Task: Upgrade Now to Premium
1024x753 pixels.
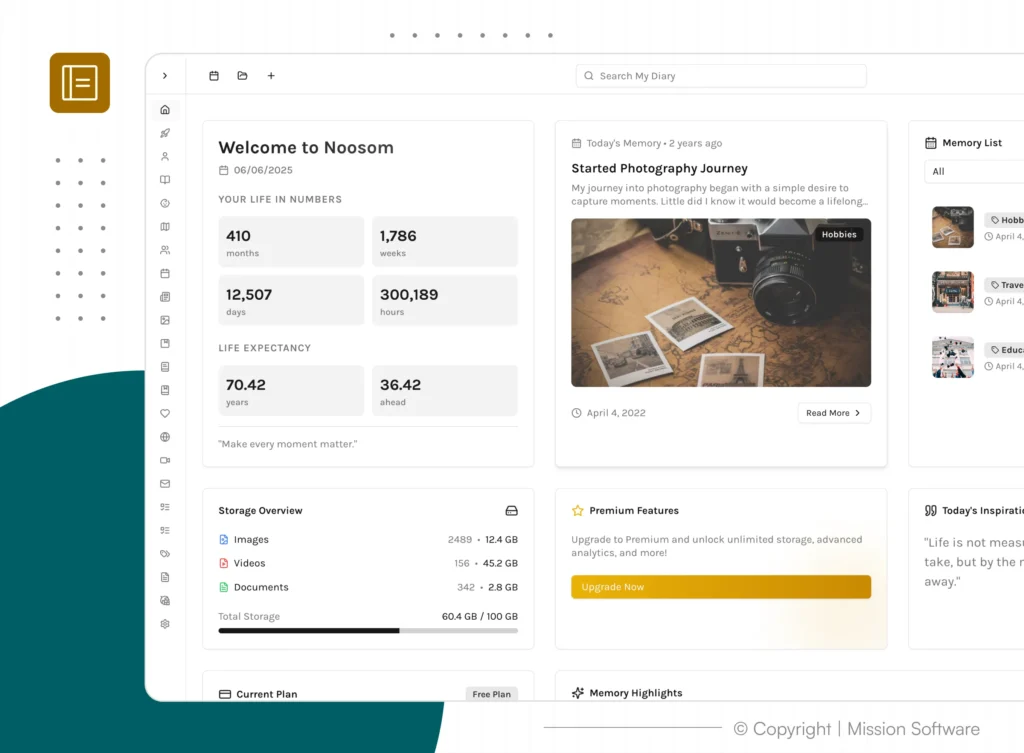Action: 721,587
